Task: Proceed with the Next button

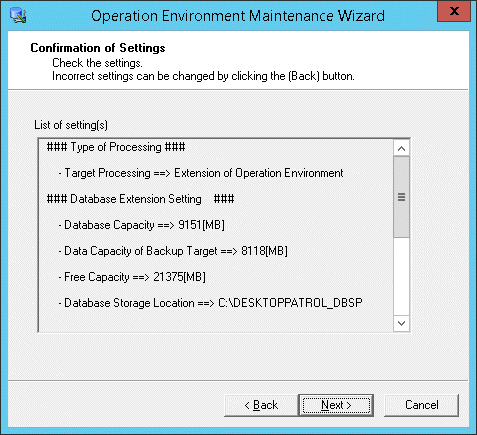Action: (336, 405)
